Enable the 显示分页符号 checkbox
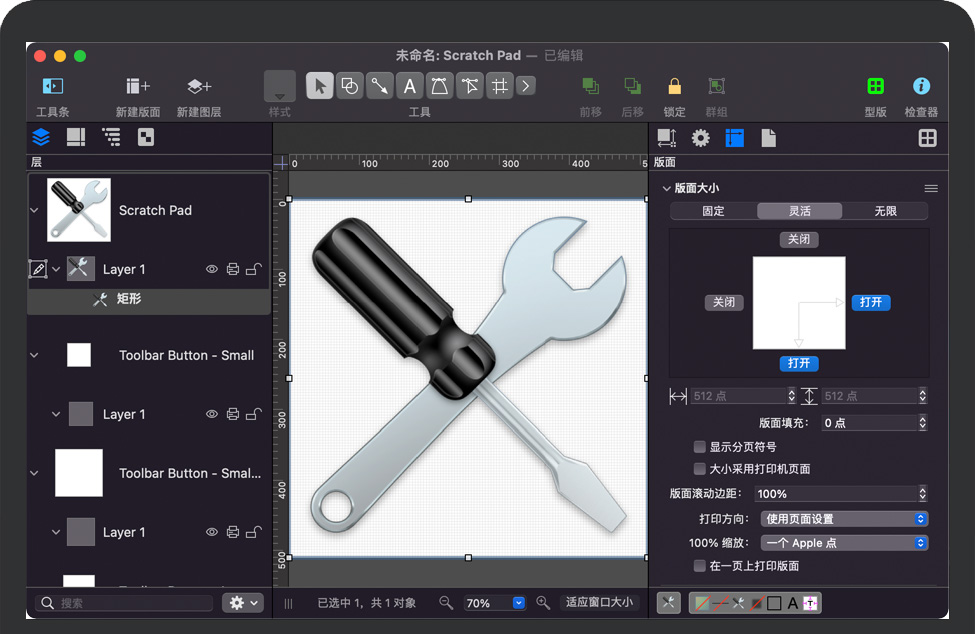Image resolution: width=975 pixels, height=634 pixels. (700, 447)
